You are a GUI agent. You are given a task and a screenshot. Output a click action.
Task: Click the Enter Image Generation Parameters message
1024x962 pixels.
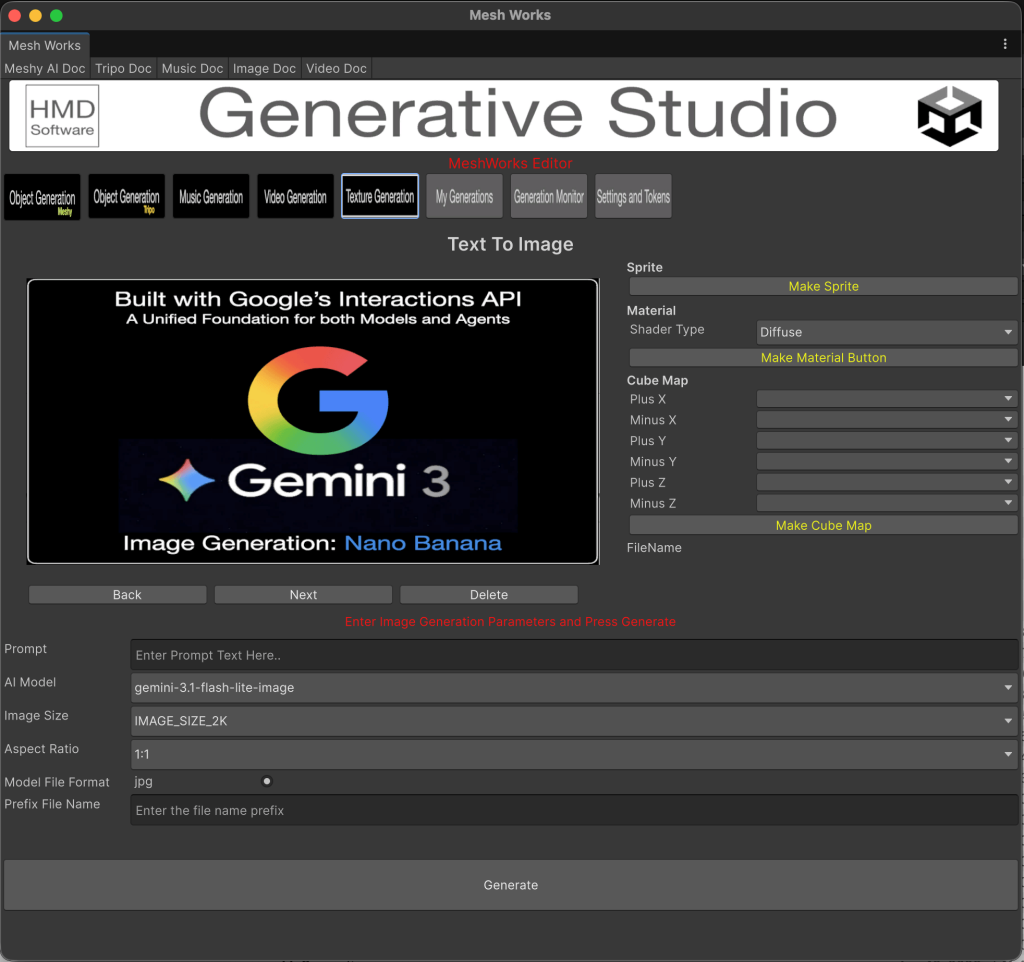[x=510, y=622]
